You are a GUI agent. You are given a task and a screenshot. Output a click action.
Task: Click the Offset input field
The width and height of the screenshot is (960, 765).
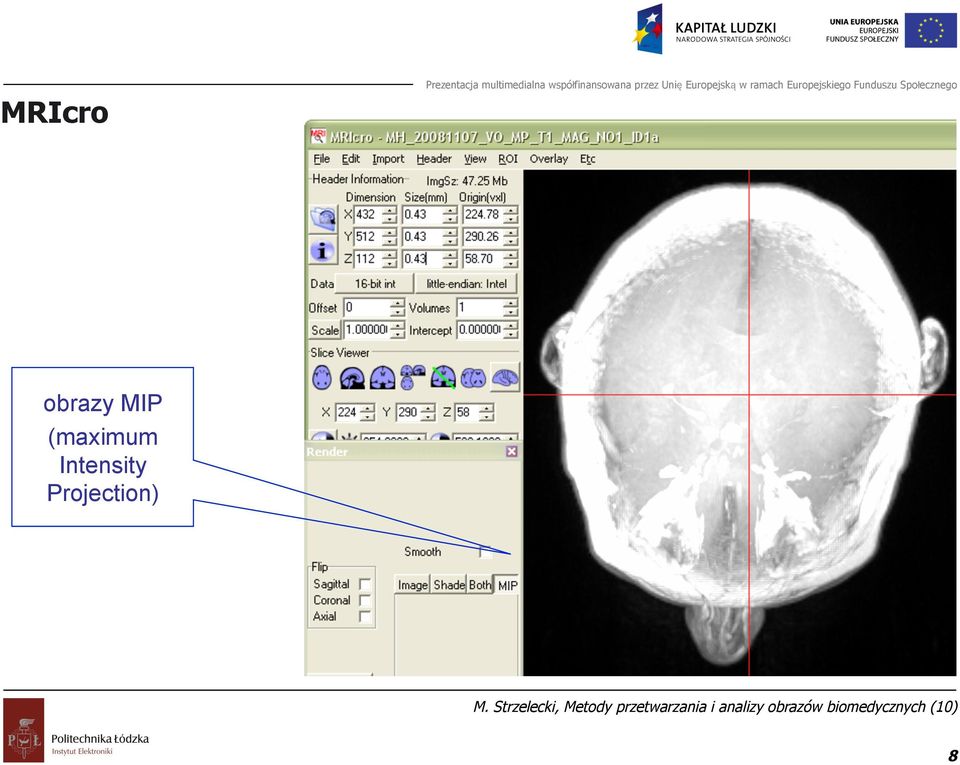367,307
